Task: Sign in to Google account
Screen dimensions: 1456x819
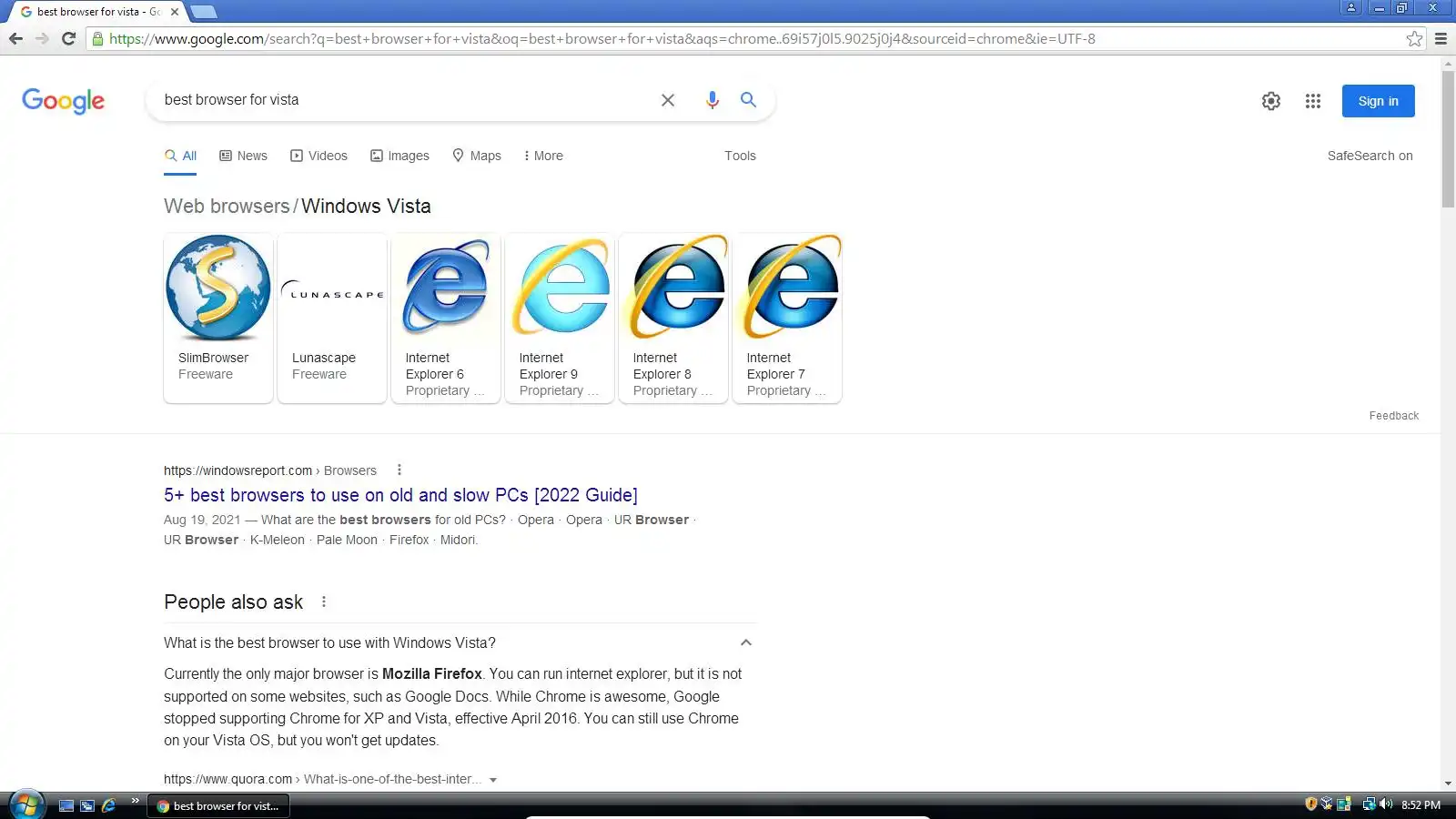Action: point(1378,101)
